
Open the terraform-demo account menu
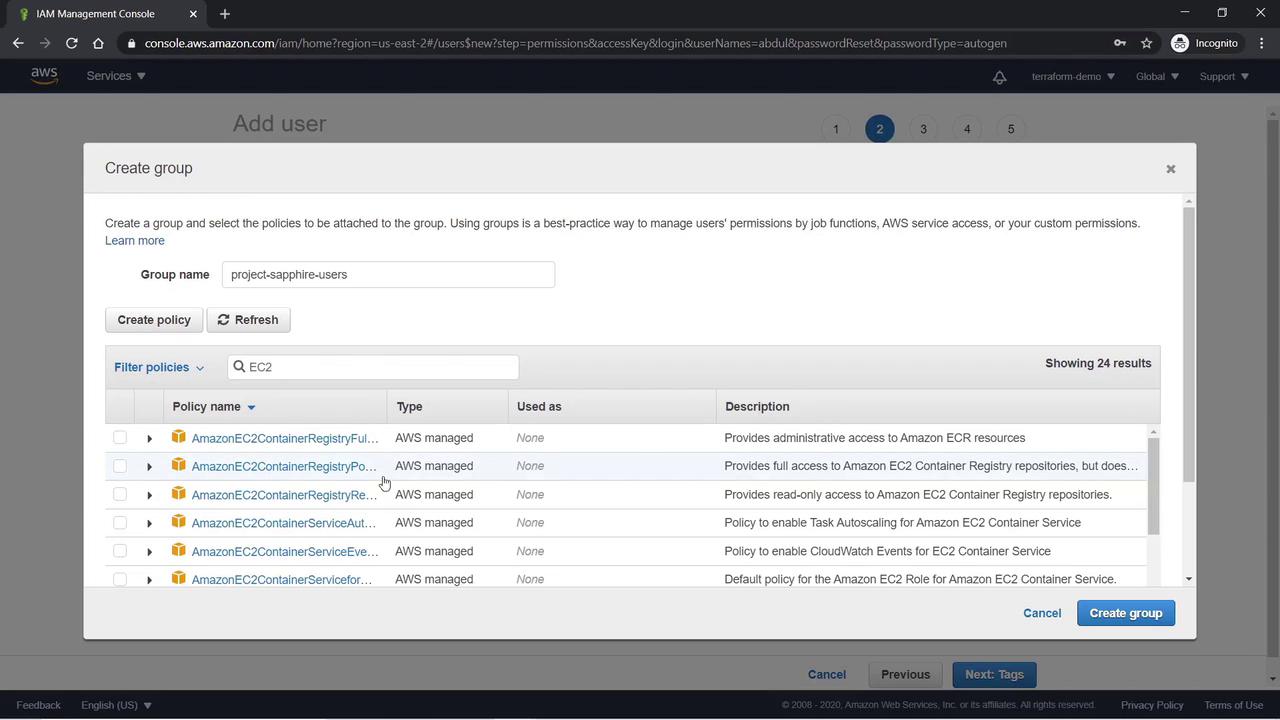click(1072, 77)
